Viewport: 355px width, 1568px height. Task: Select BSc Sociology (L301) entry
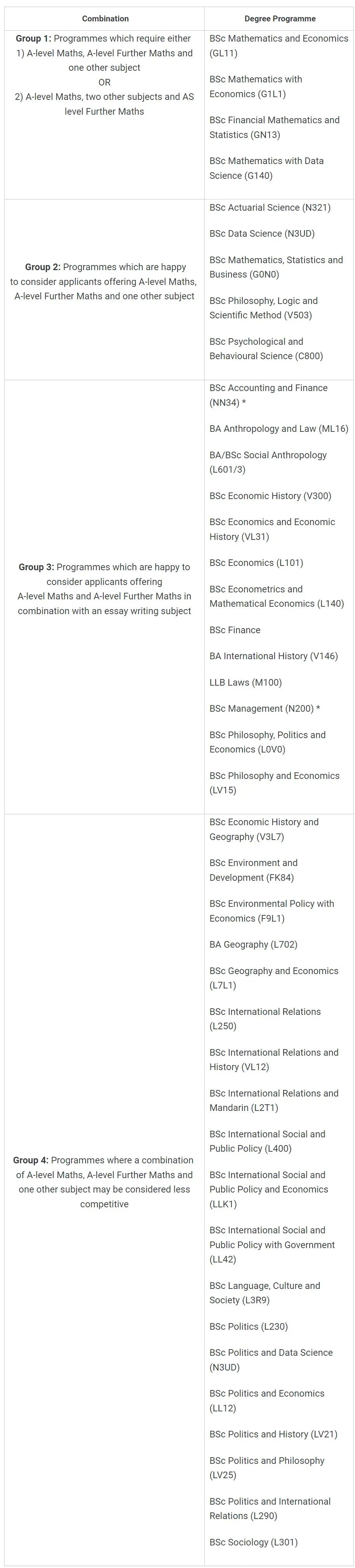coord(254,1538)
